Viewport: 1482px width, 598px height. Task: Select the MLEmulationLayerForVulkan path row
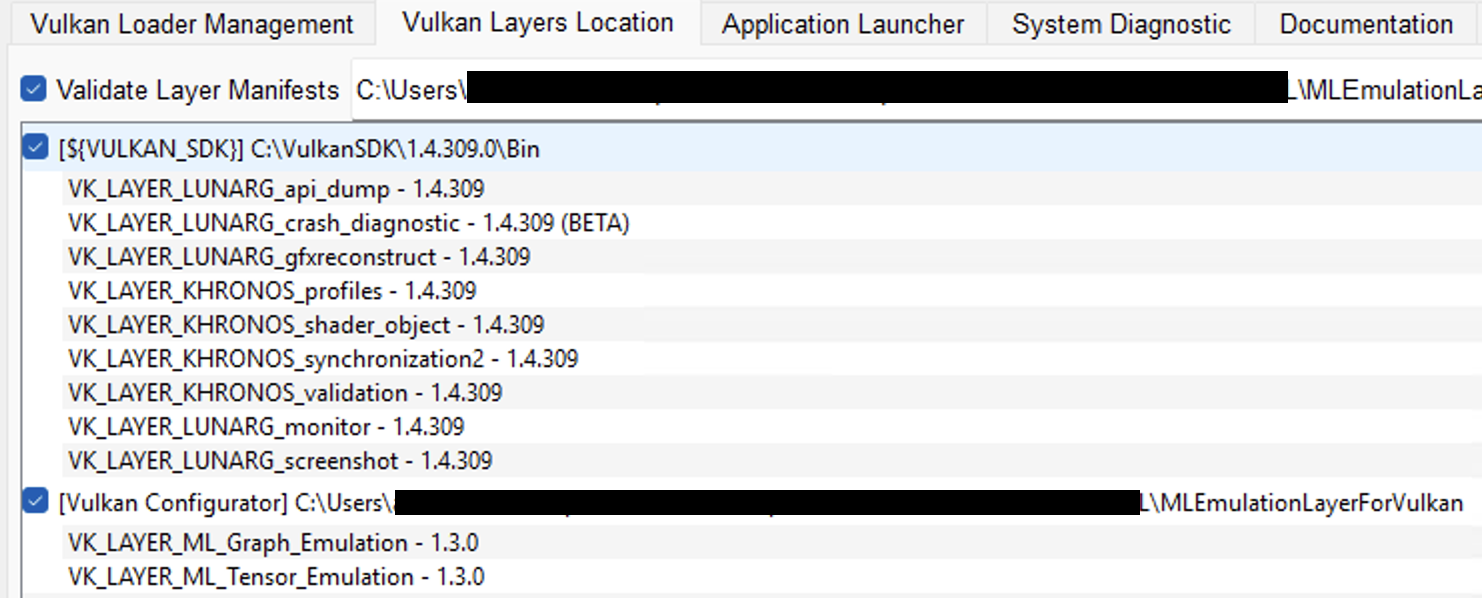click(750, 502)
